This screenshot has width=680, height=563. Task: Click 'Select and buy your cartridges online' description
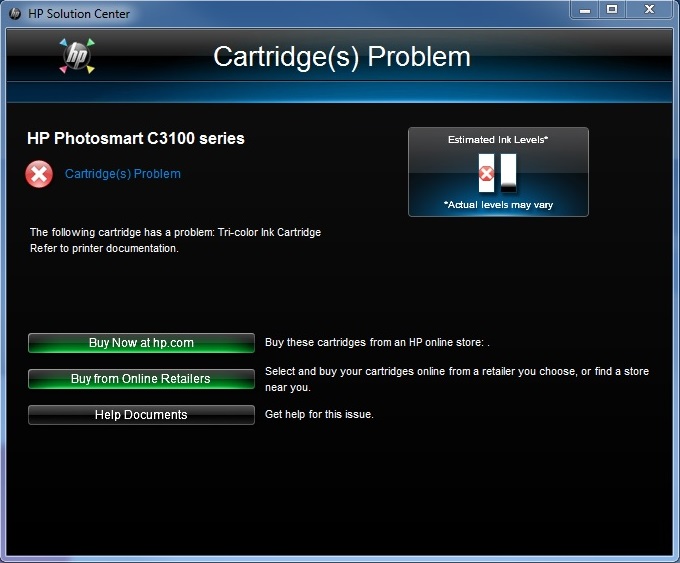[457, 379]
